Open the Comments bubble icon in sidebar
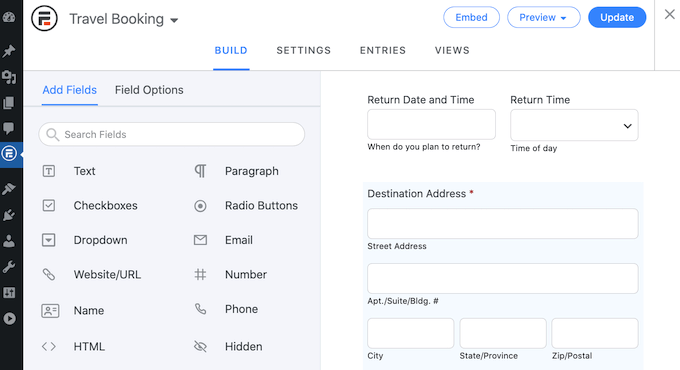Image resolution: width=680 pixels, height=370 pixels. [x=9, y=128]
